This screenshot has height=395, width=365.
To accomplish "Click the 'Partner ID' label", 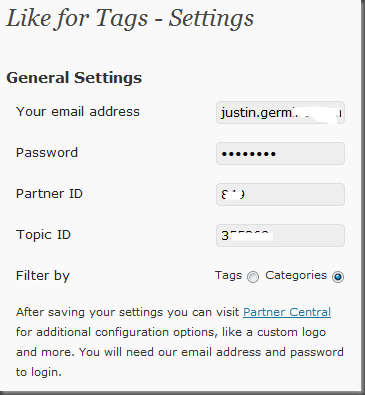I will (49, 194).
